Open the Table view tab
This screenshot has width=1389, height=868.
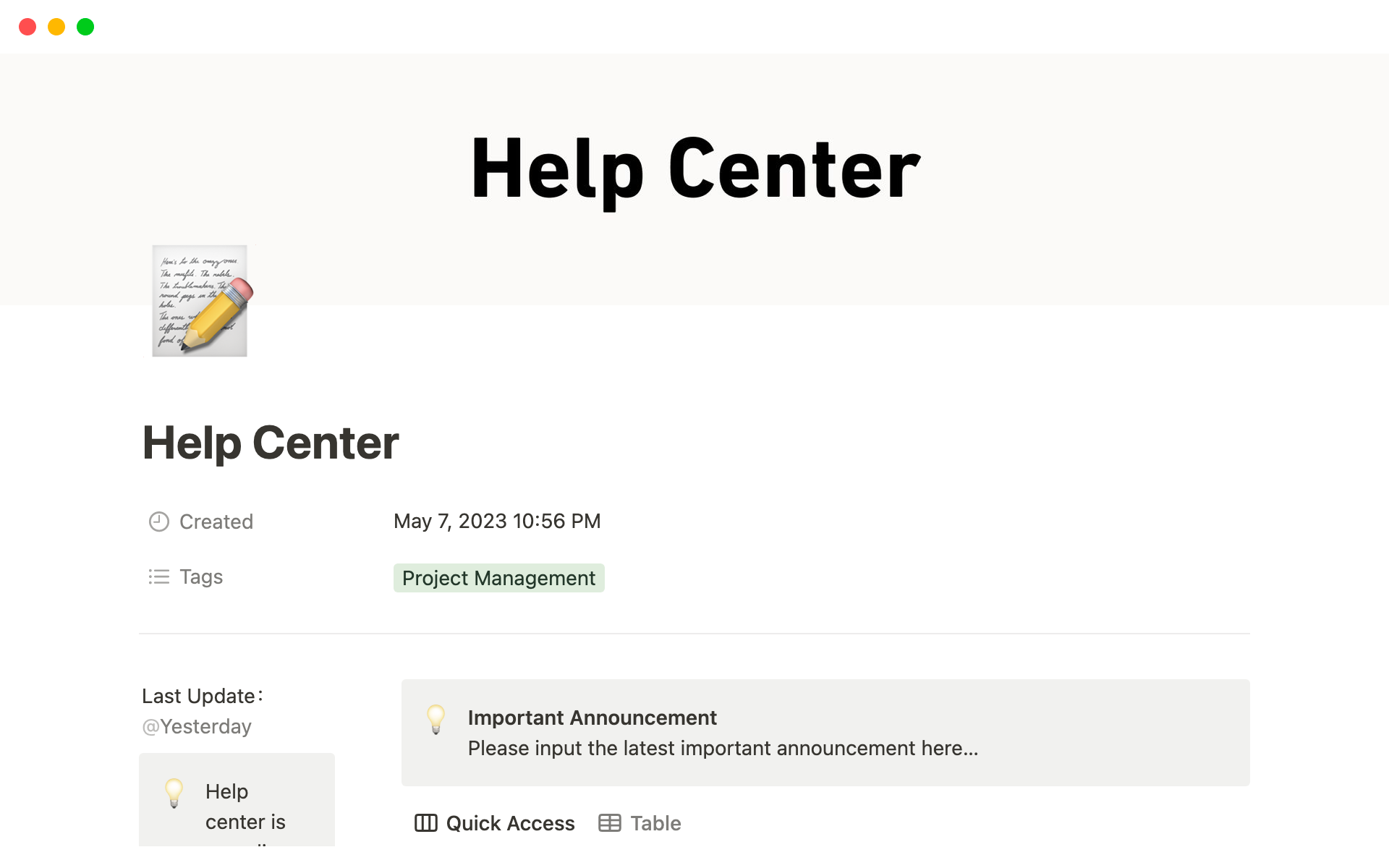pyautogui.click(x=655, y=823)
